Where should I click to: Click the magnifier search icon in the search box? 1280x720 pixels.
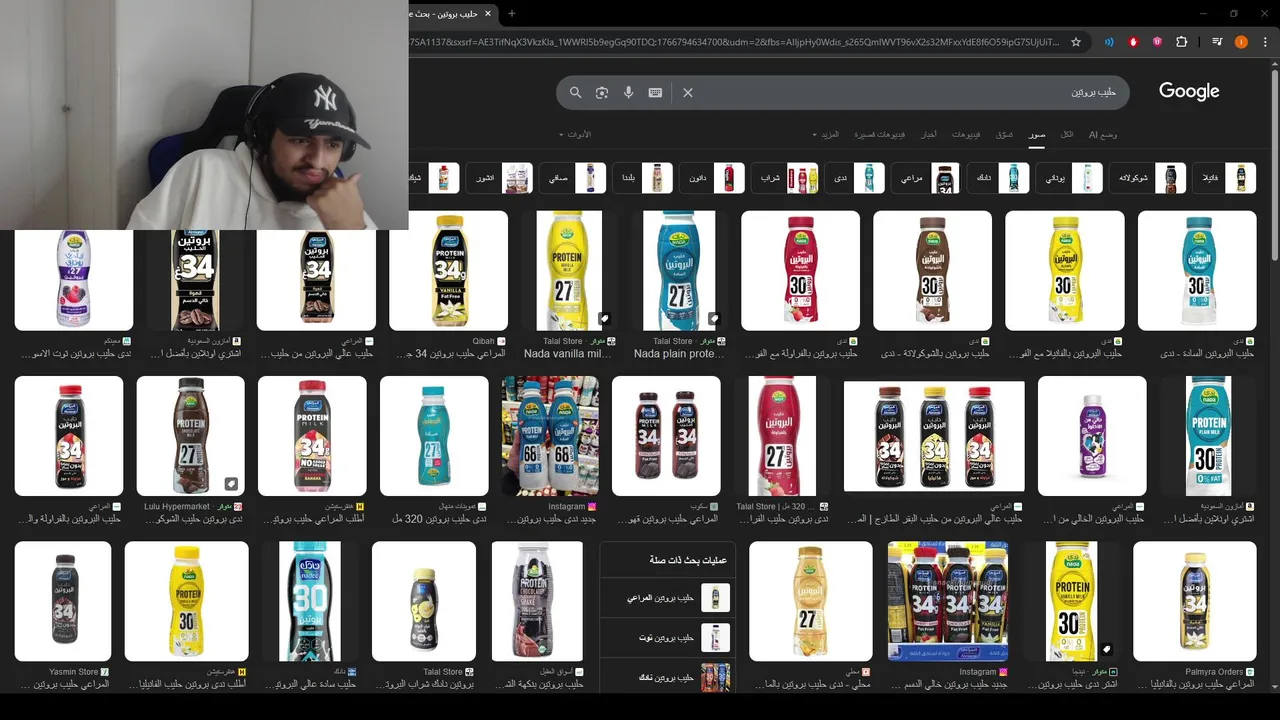tap(575, 92)
